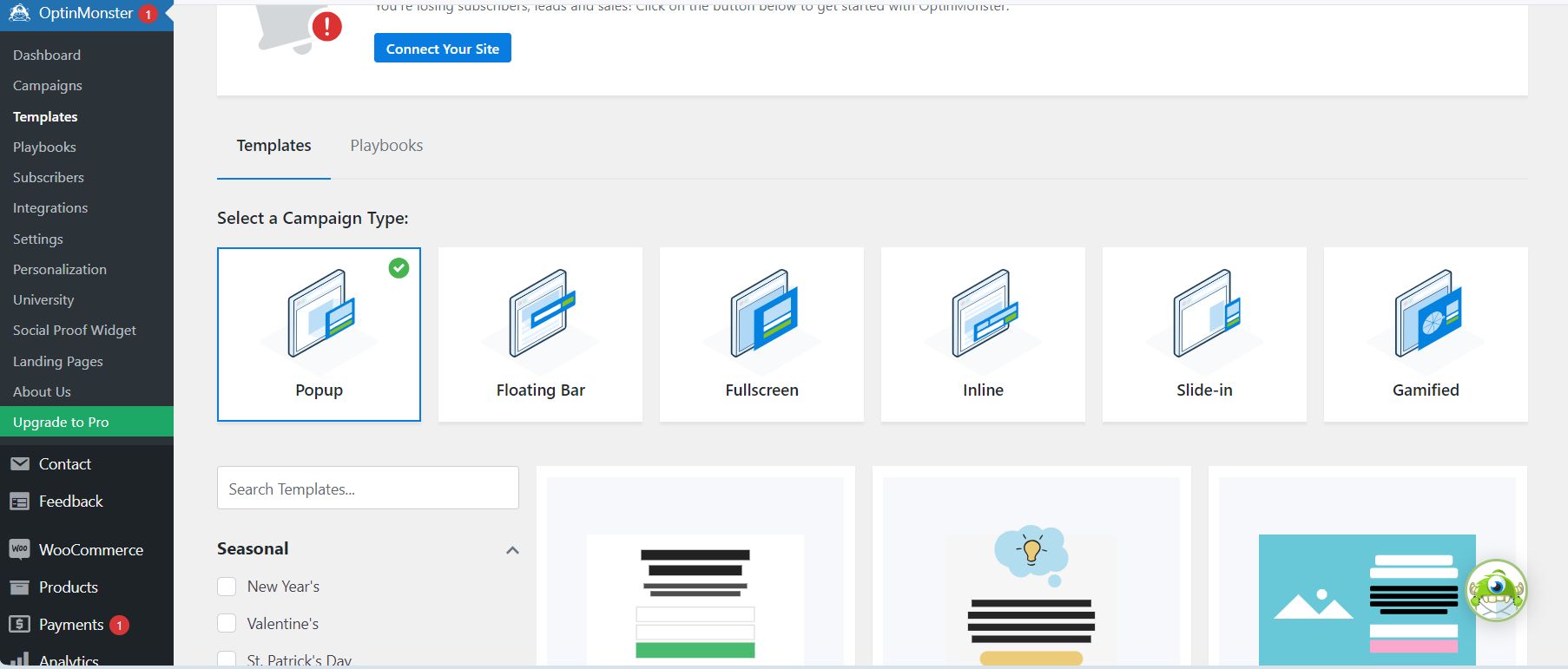Open the OptinMonster mascot chat widget
Viewport: 1568px width, 669px height.
click(x=1495, y=591)
